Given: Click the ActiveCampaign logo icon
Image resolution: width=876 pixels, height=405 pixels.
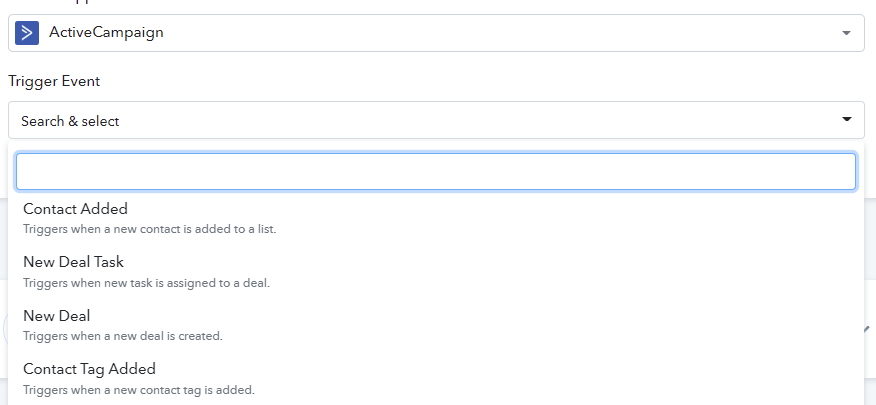Looking at the screenshot, I should pos(27,33).
